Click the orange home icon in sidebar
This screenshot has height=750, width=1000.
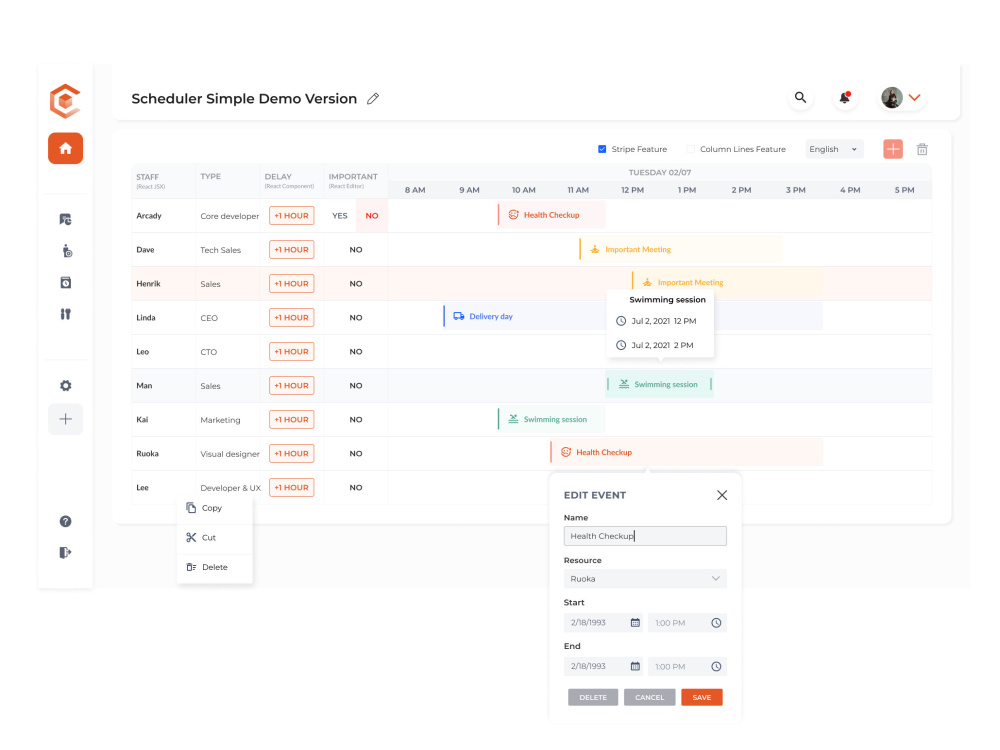coord(65,149)
